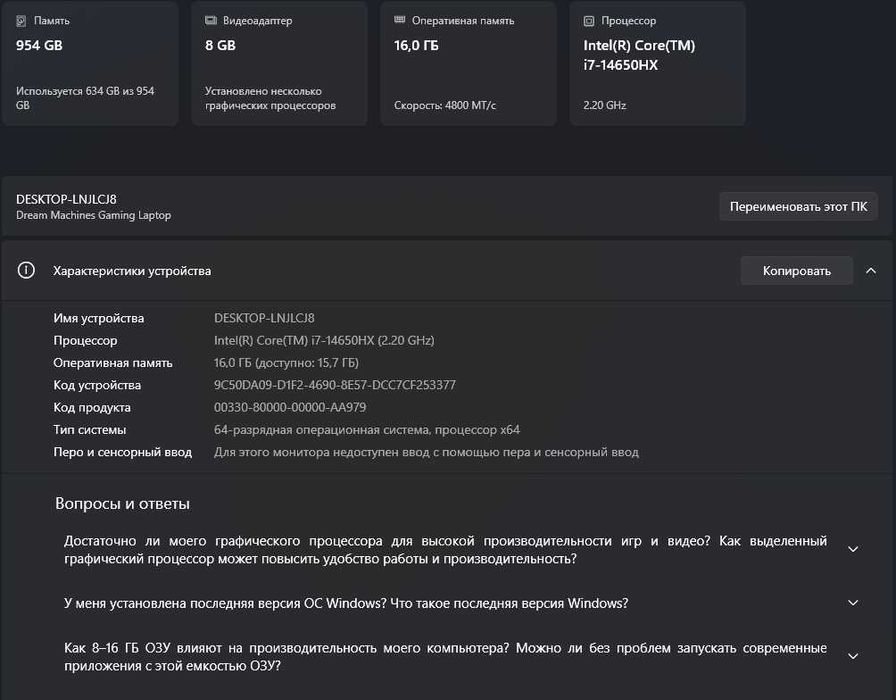Viewport: 896px width, 700px height.
Task: Select device name value in specifications list
Action: 264,318
